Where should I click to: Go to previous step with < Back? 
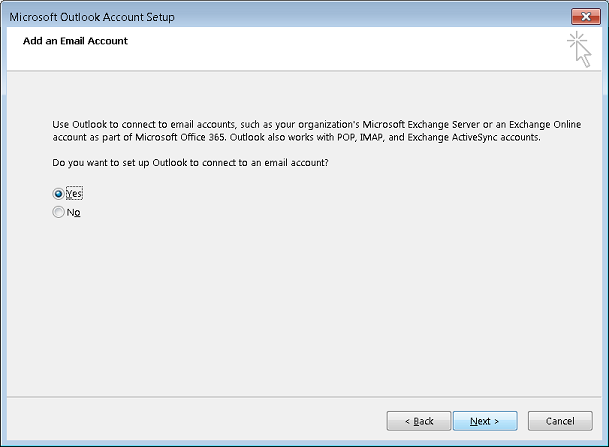(x=419, y=421)
